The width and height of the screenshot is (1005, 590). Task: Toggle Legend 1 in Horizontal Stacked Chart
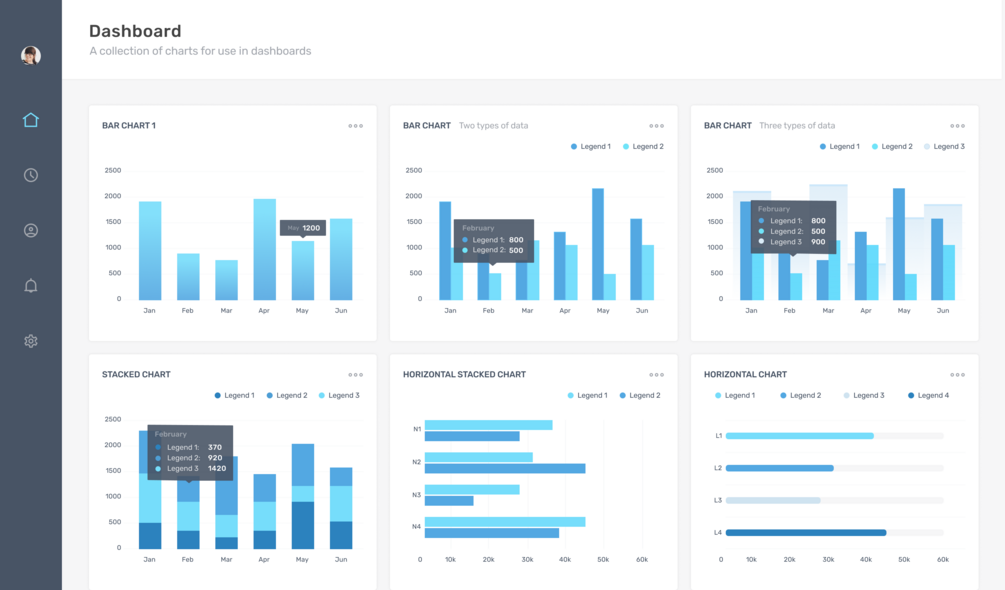pos(587,395)
